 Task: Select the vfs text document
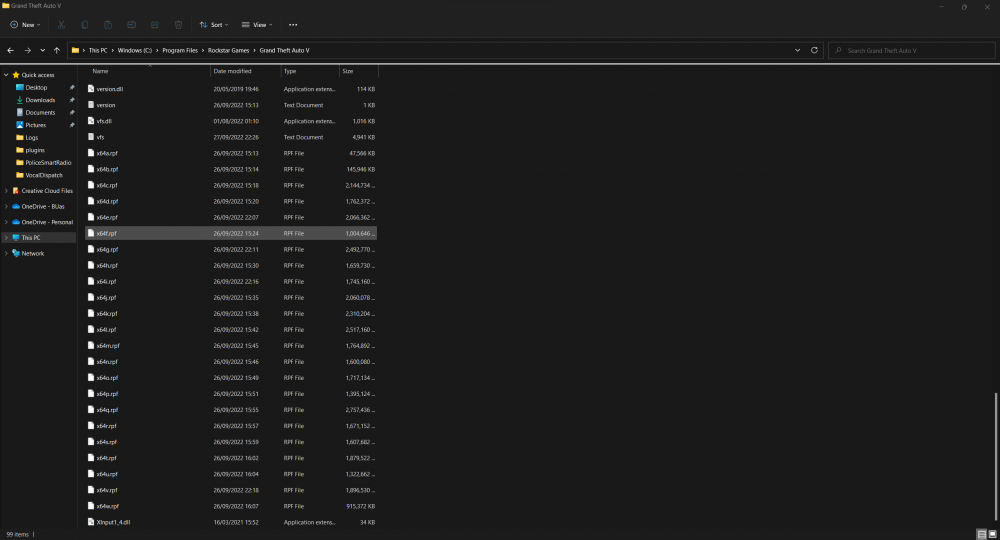231,137
